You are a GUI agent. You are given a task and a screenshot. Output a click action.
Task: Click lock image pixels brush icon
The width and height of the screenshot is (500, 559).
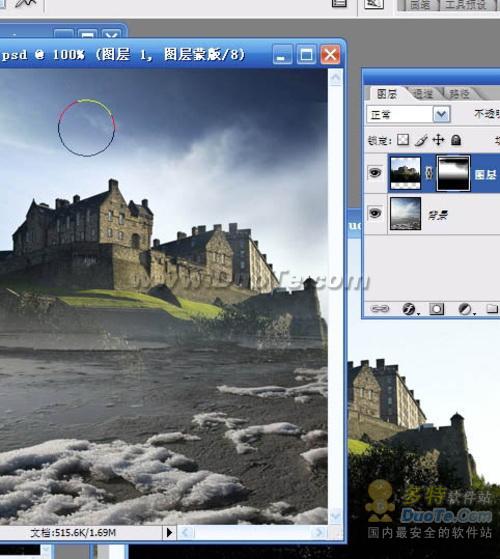pyautogui.click(x=421, y=140)
